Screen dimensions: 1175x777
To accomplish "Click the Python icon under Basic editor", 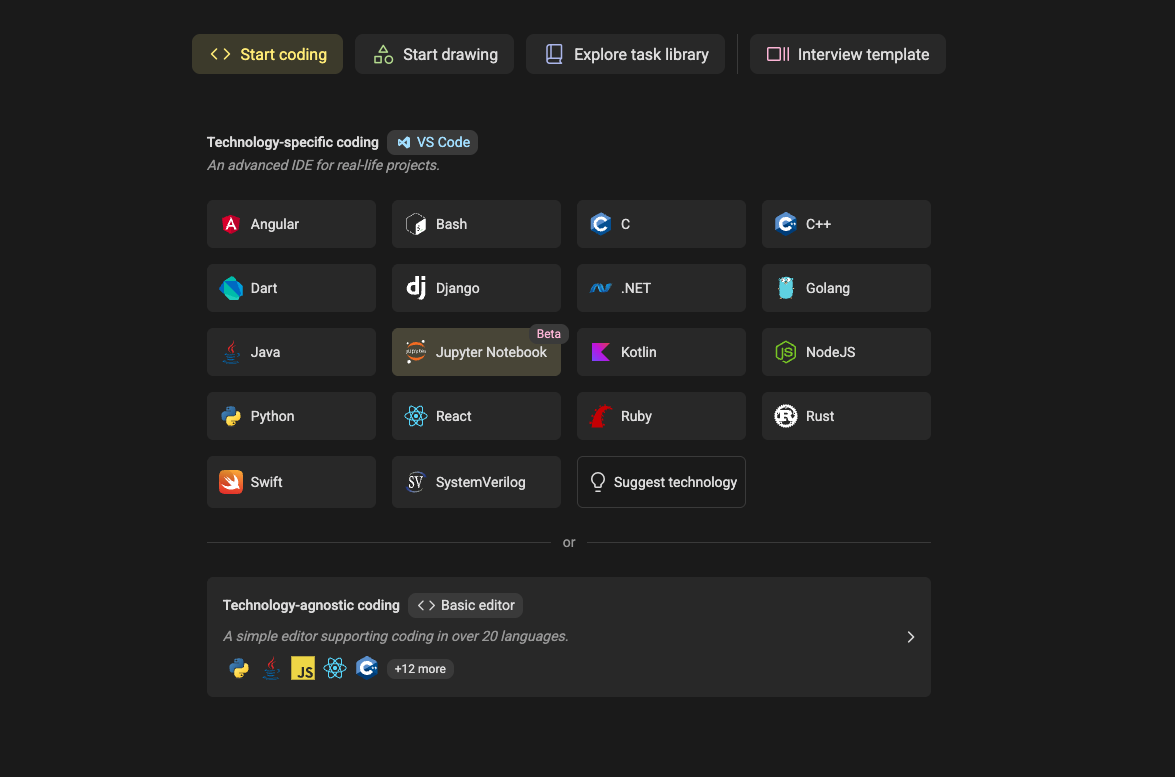I will pos(239,668).
